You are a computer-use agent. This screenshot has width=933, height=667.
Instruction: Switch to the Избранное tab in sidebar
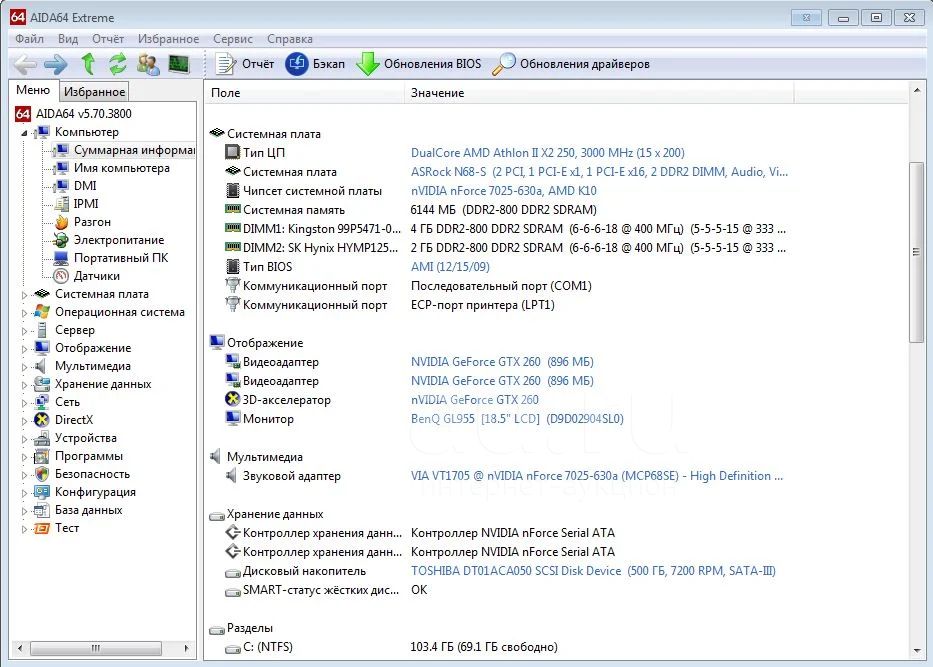95,92
